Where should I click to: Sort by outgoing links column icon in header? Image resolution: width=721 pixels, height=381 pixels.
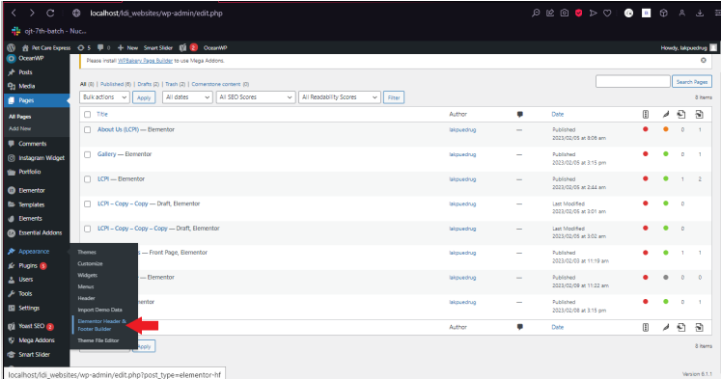pos(681,114)
